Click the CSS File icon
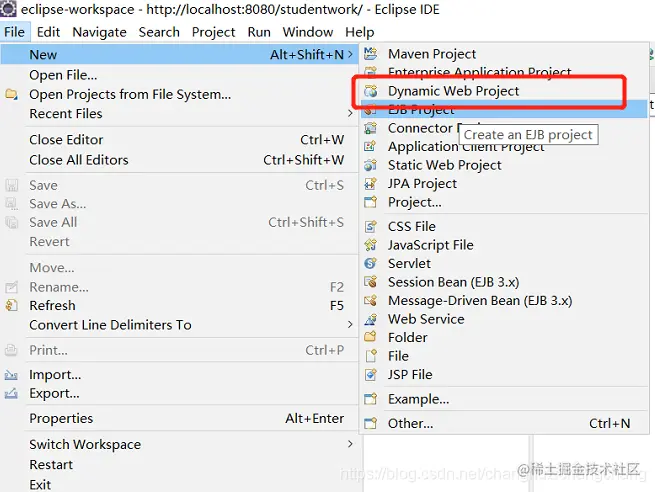 click(x=371, y=226)
